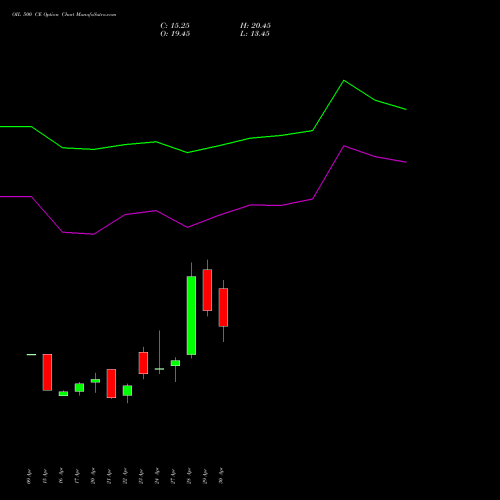Click the peak of the green line
Viewport: 500px width, 500px height.
(x=344, y=81)
